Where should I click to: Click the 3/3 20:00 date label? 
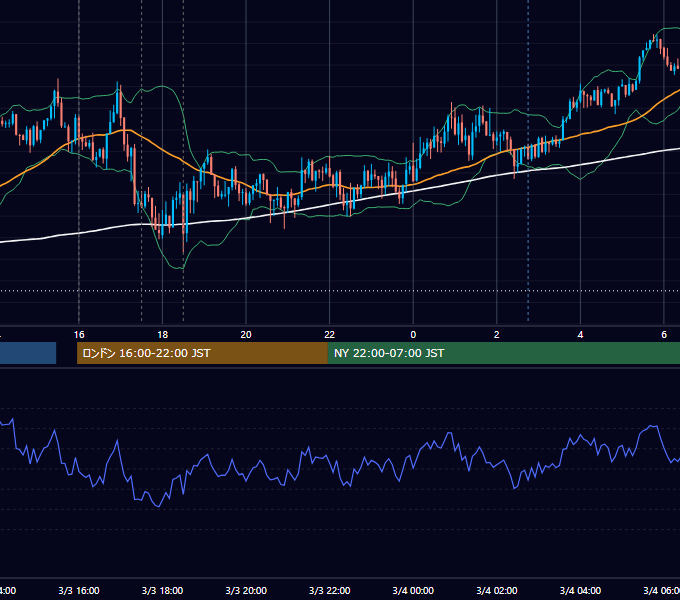click(x=246, y=590)
